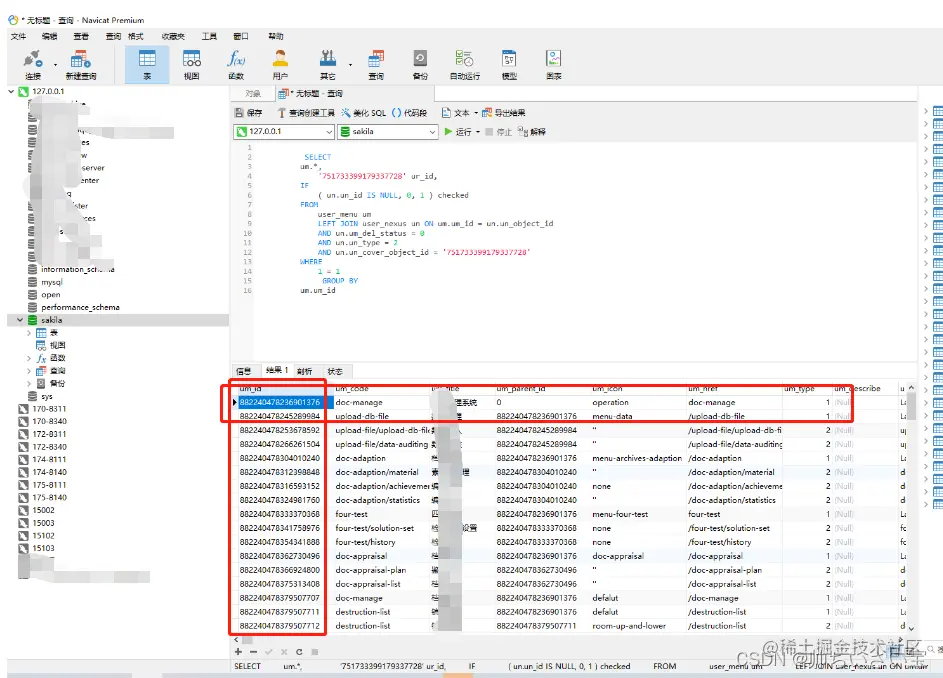Image resolution: width=943 pixels, height=678 pixels.
Task: Refresh results with the circular arrow icon
Action: click(x=299, y=652)
